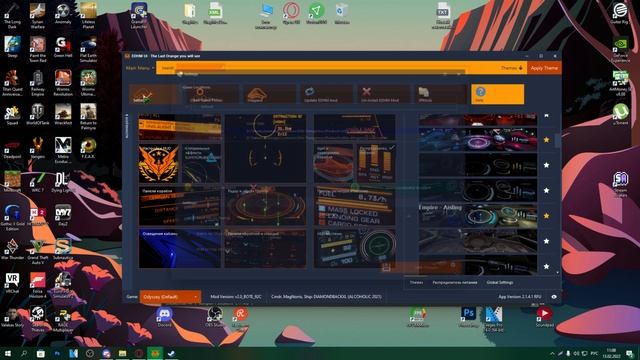The image size is (640, 360).
Task: Select the orange bar-chart distributor tile
Action: [376, 163]
